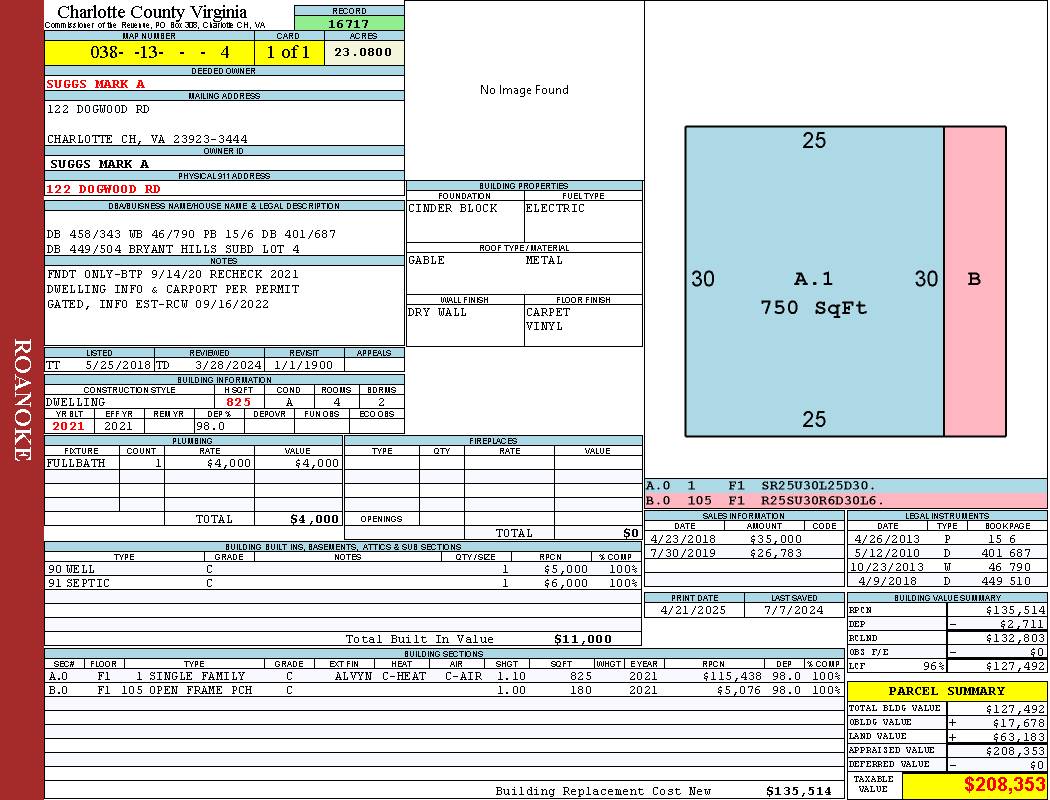Select the blue A.1 750 SqFt sketch section
Image resolution: width=1050 pixels, height=800 pixels.
coord(814,281)
